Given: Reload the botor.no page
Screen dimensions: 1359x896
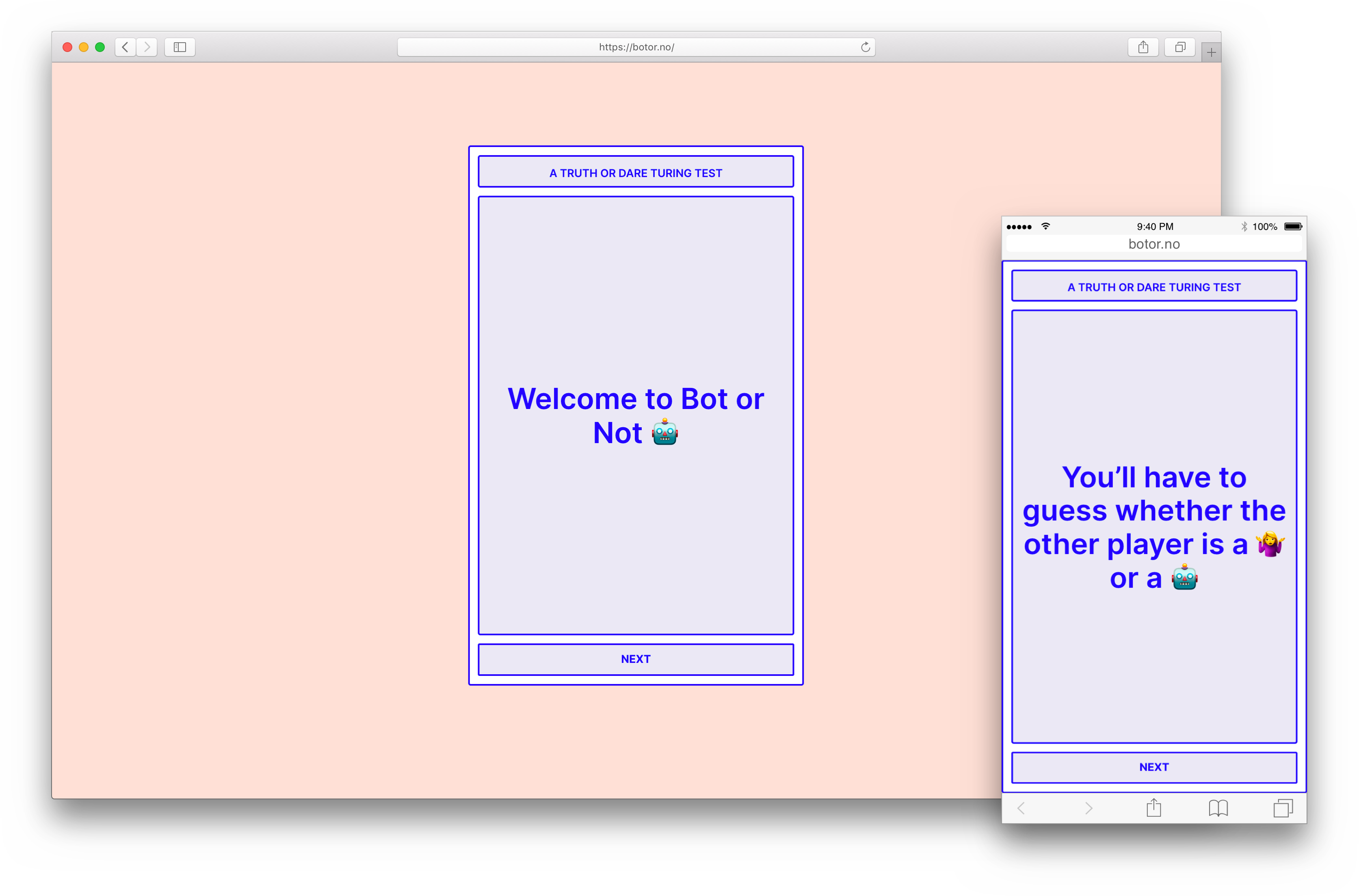Looking at the screenshot, I should pos(866,47).
